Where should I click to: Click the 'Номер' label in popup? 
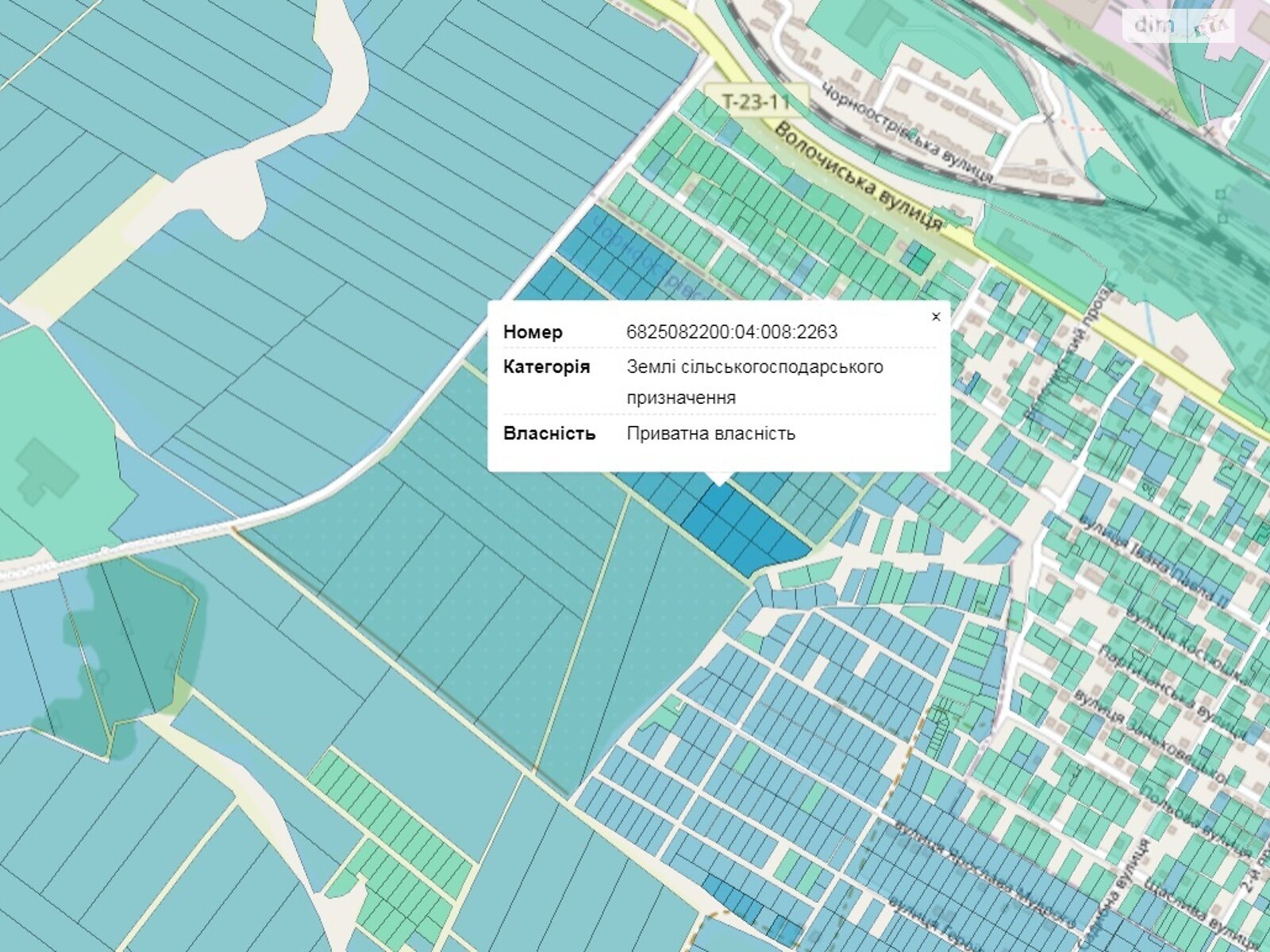(x=533, y=332)
